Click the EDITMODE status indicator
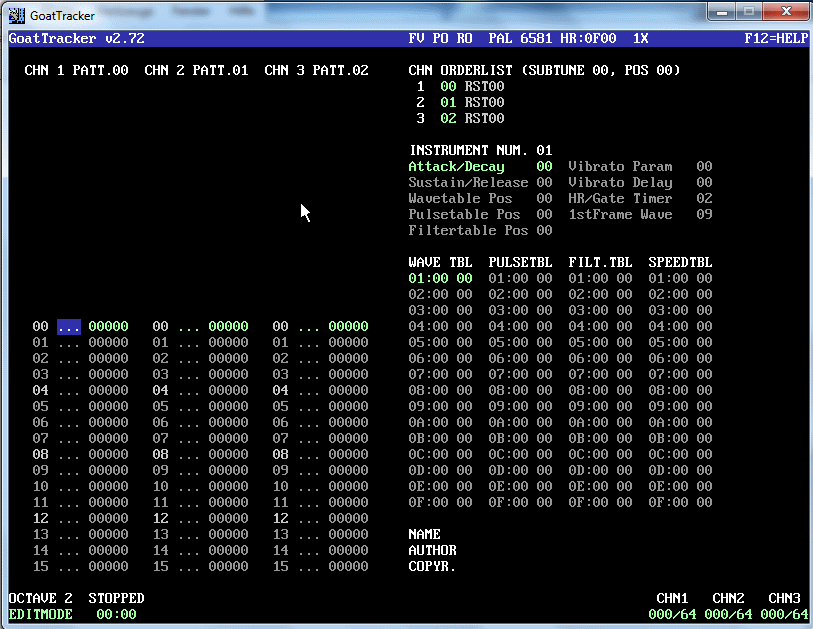Image resolution: width=813 pixels, height=629 pixels. (x=40, y=614)
